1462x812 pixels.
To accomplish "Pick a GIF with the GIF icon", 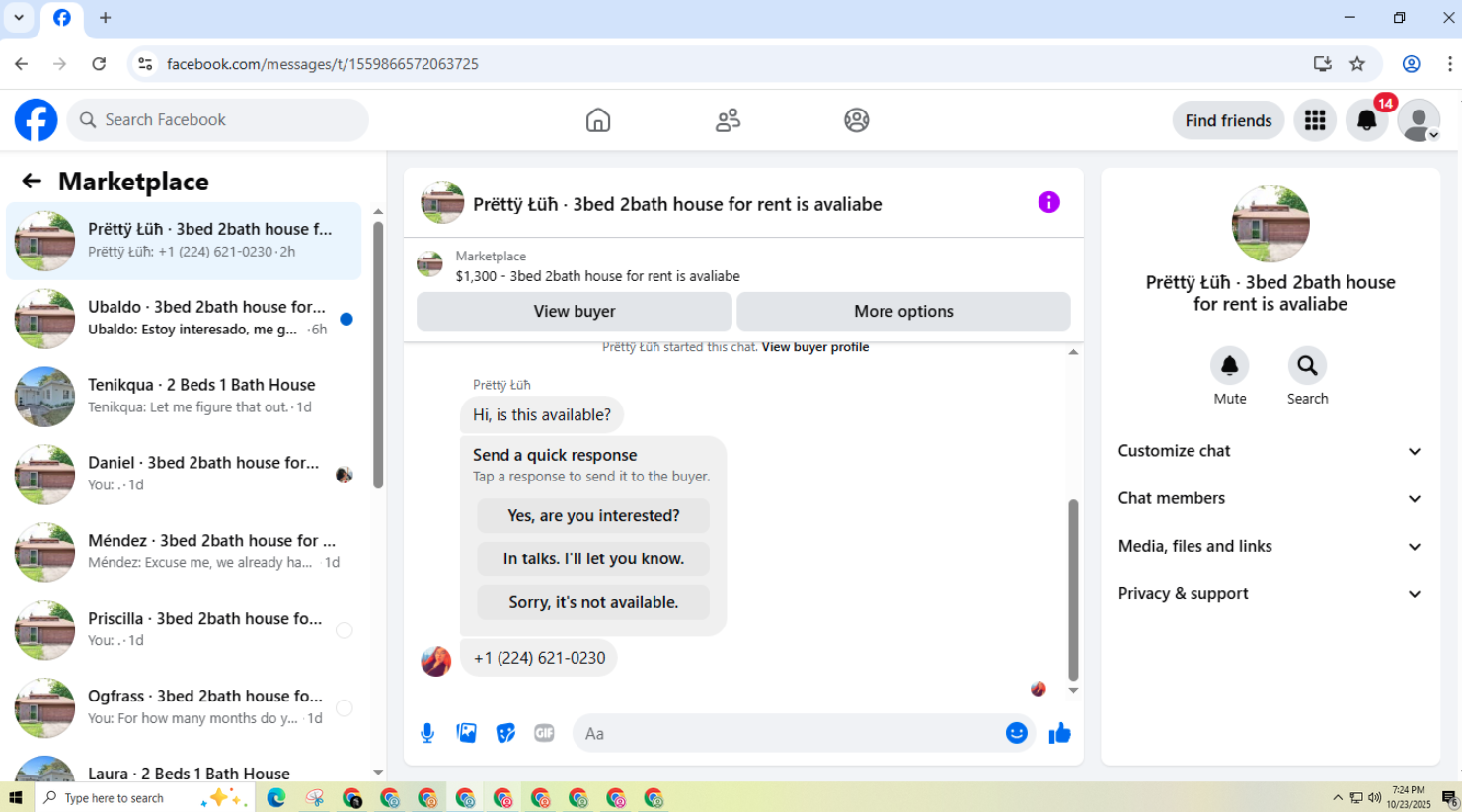I will coord(544,733).
